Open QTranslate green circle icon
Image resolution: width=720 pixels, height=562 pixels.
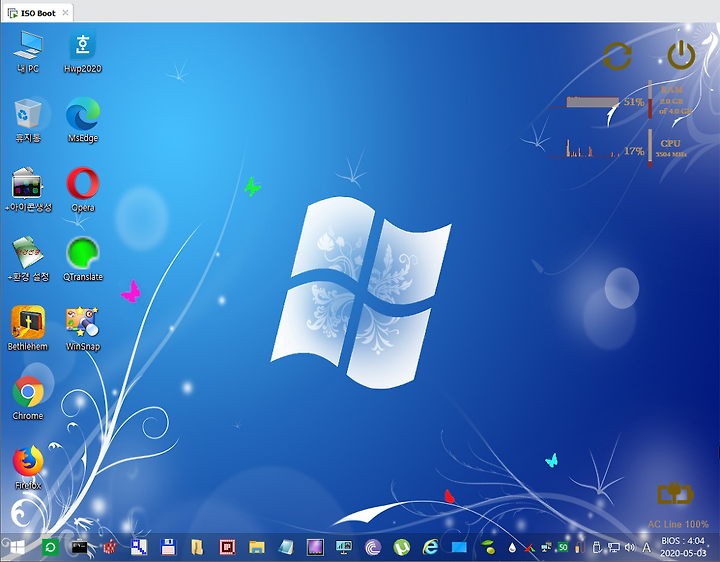click(83, 259)
